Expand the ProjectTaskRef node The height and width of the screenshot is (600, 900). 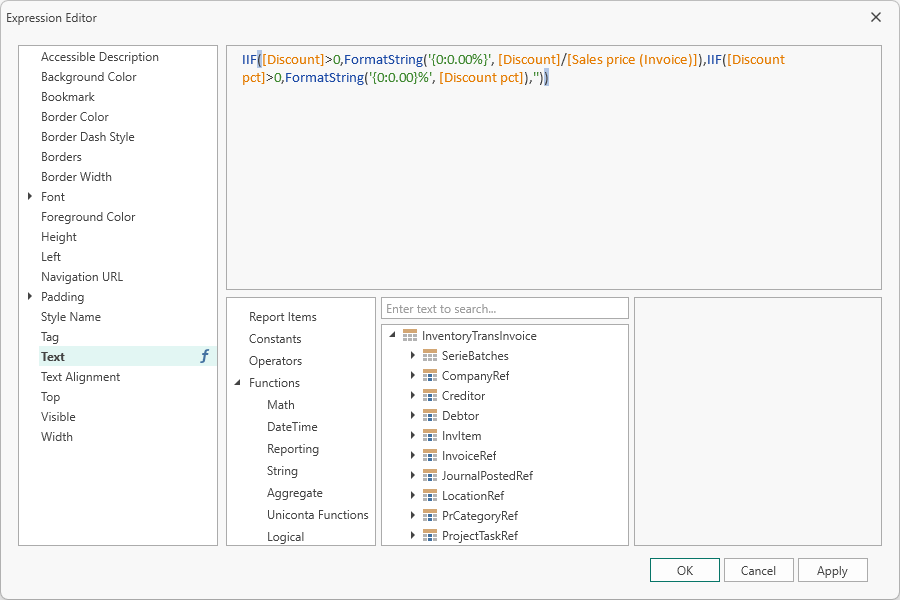412,535
